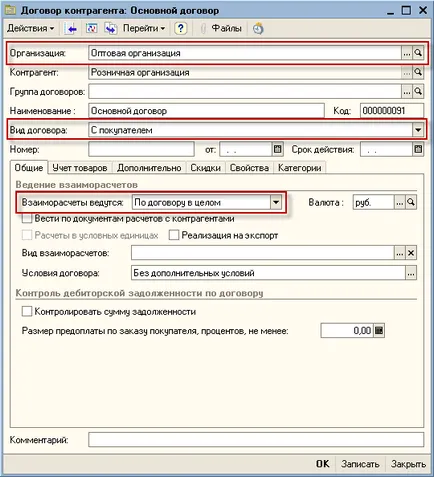Click the prepayment percent field showing 0,00

point(347,331)
